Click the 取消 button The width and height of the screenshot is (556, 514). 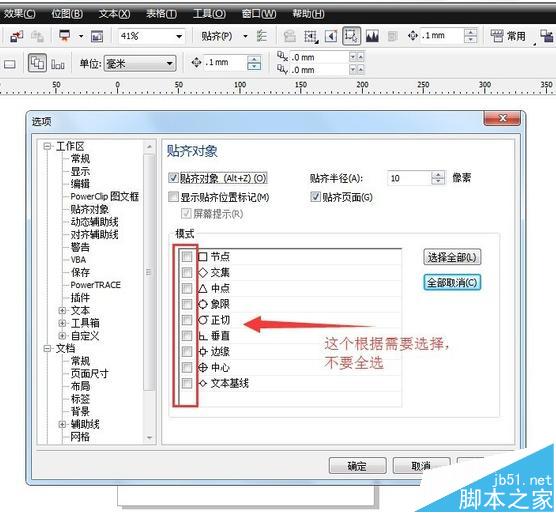(x=421, y=465)
